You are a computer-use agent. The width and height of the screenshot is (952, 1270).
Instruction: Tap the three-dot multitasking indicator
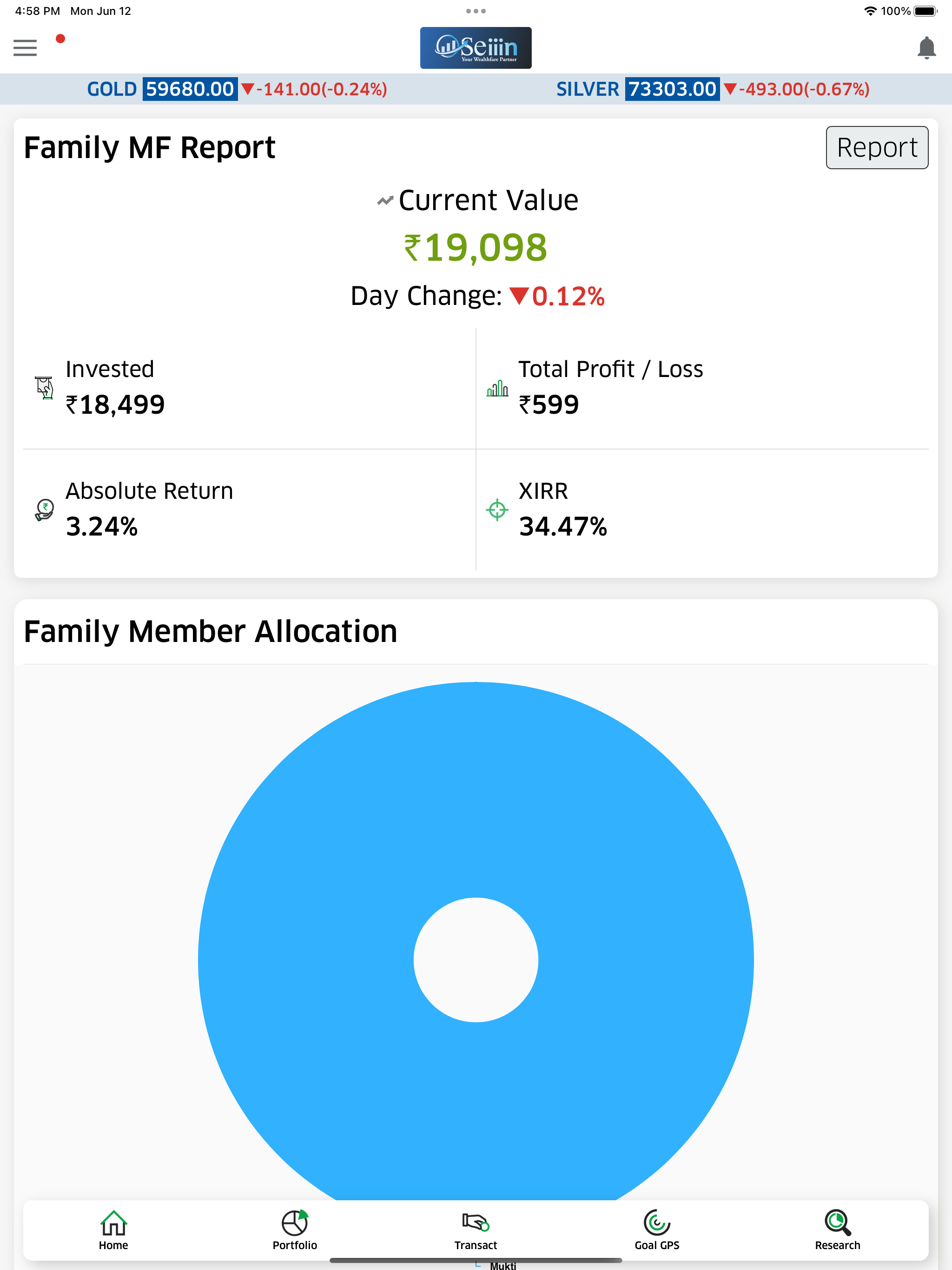476,11
